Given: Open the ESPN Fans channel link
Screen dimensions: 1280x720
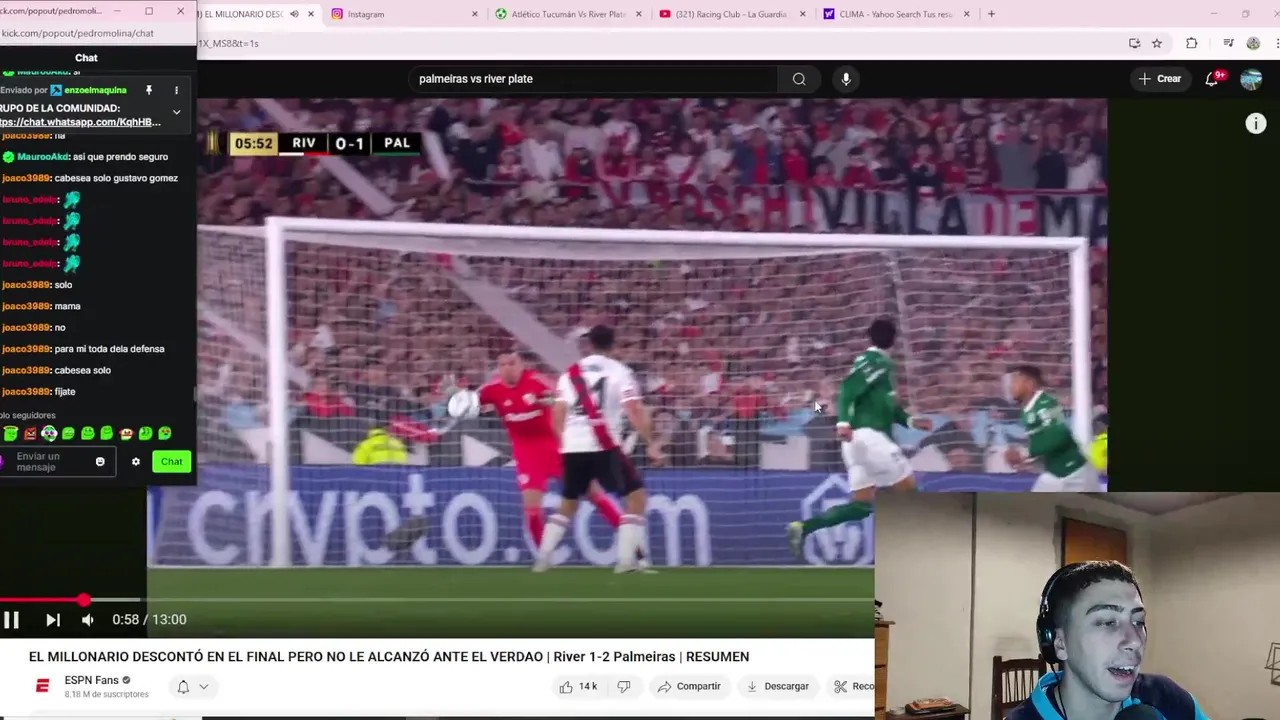Looking at the screenshot, I should pos(91,680).
